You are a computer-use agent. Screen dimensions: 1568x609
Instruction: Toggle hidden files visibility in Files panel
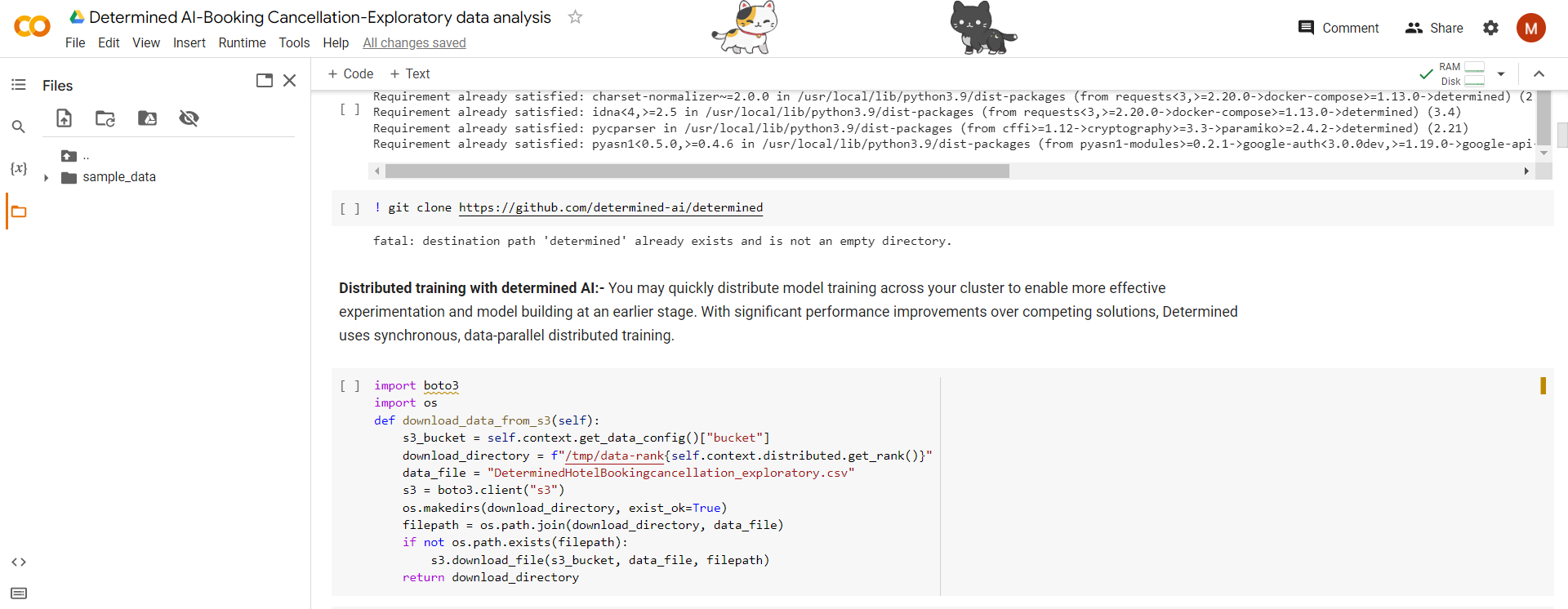click(189, 118)
